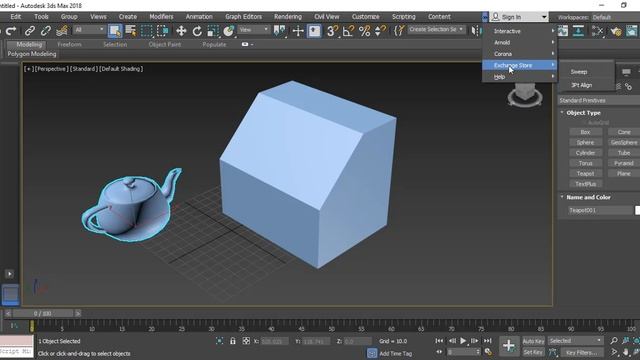Select the Unlink Selection icon
This screenshot has width=640, height=360.
46,31
